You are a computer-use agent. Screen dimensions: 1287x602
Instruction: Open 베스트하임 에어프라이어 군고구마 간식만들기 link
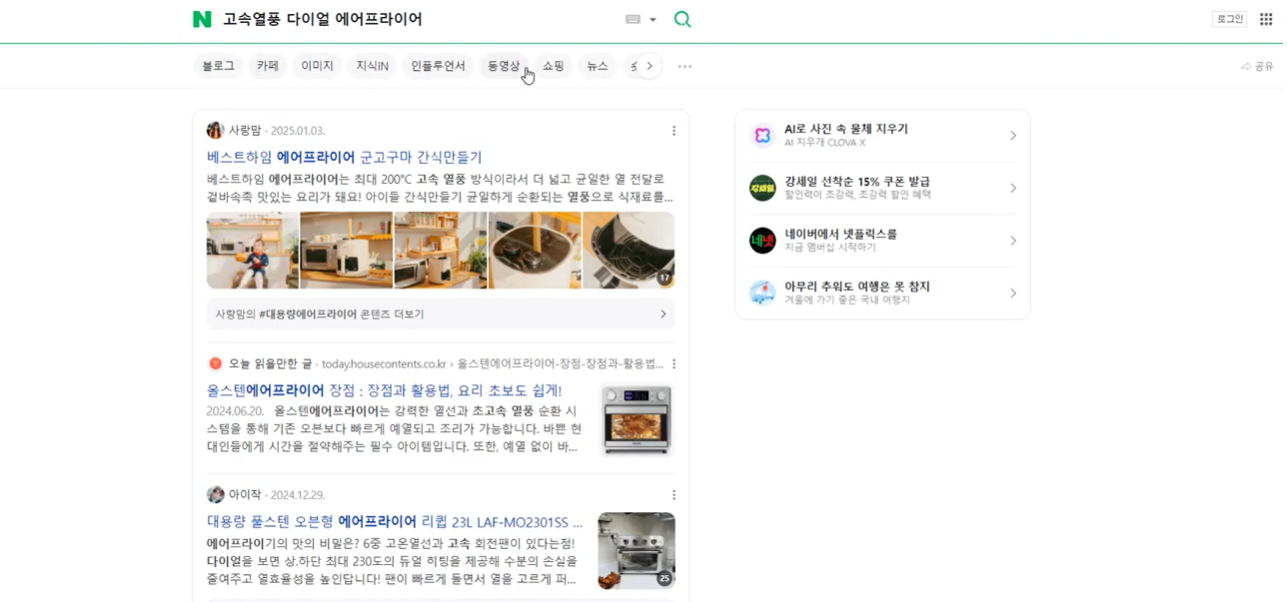(x=344, y=157)
